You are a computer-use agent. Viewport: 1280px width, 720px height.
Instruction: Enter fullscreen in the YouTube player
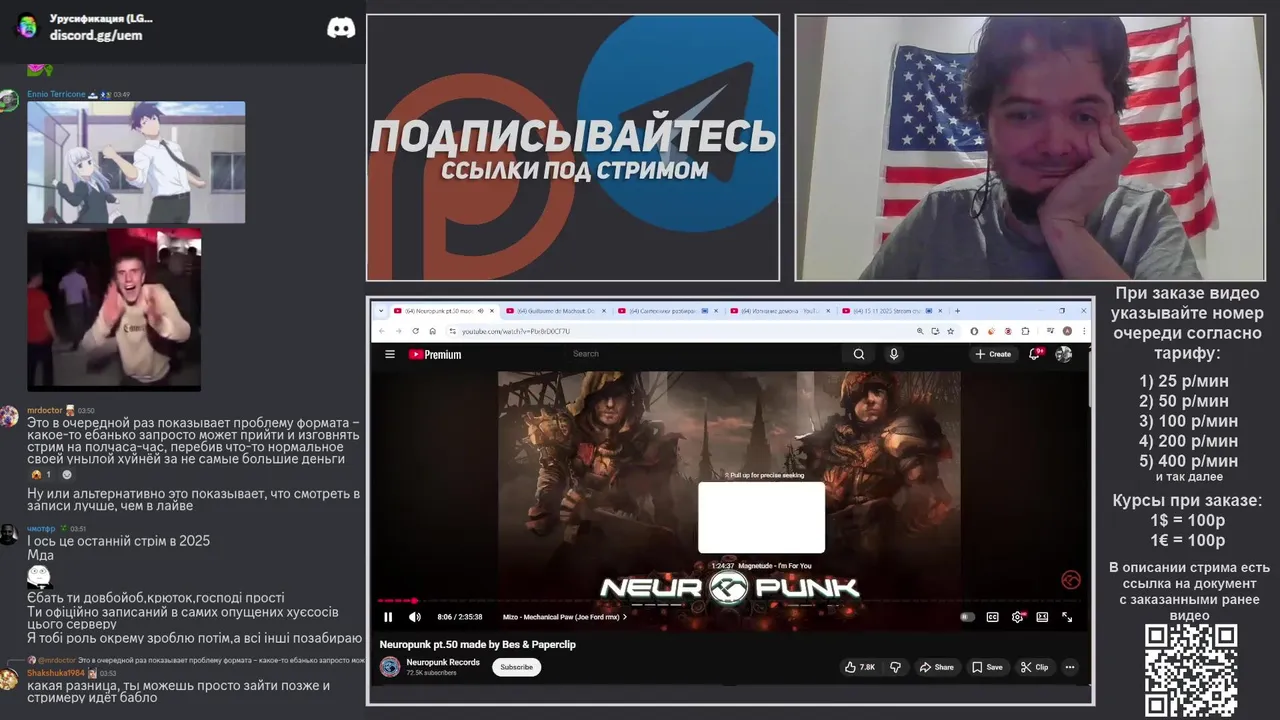[x=1067, y=617]
